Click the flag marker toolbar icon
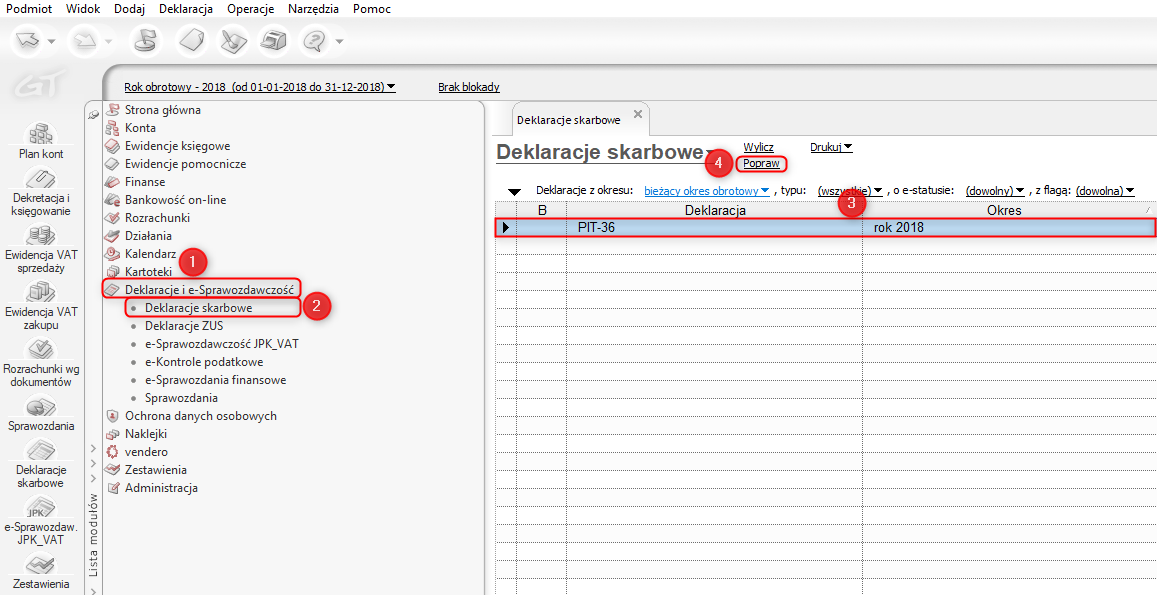 pyautogui.click(x=143, y=41)
